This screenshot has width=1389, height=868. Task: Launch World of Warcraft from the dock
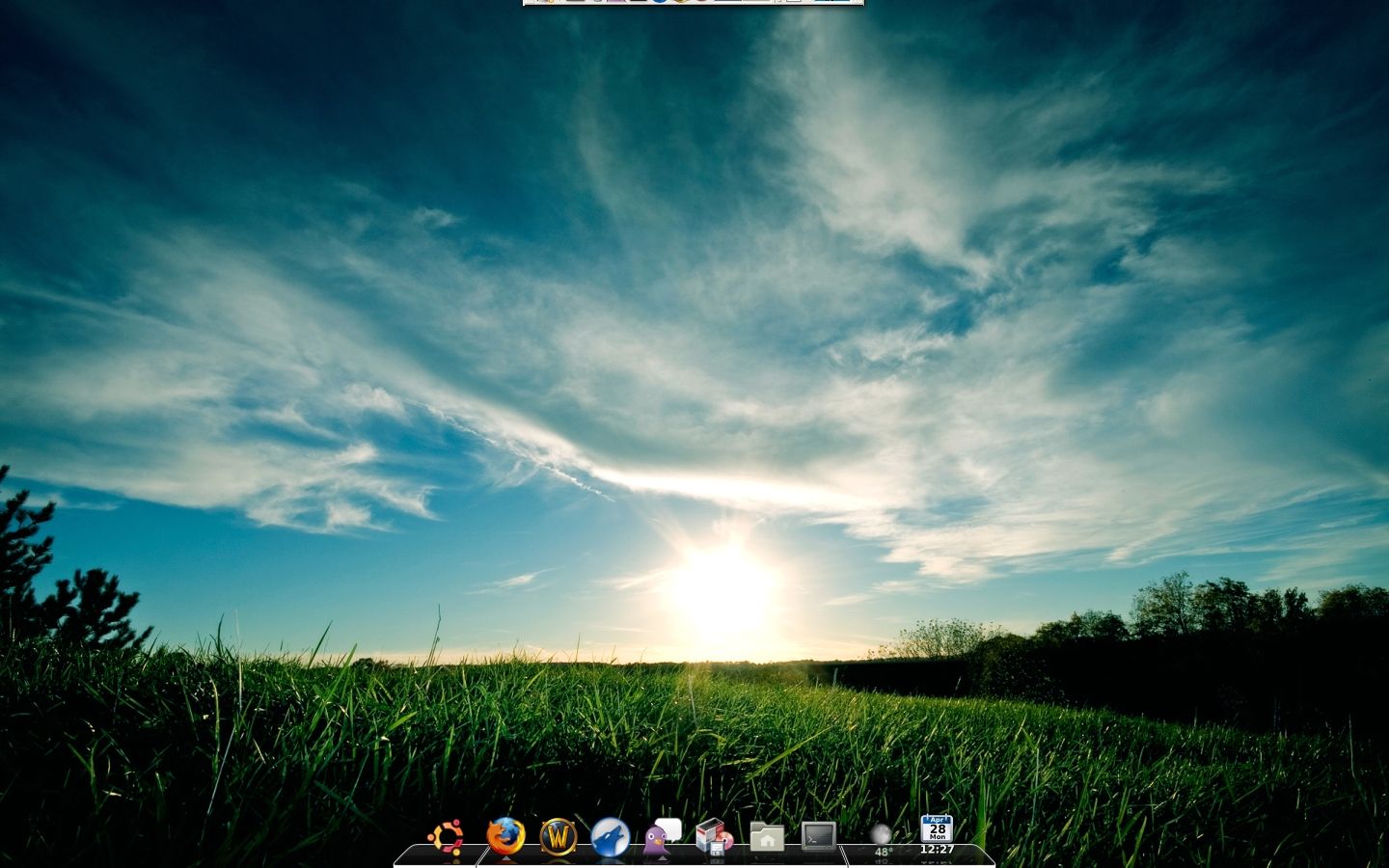[558, 836]
